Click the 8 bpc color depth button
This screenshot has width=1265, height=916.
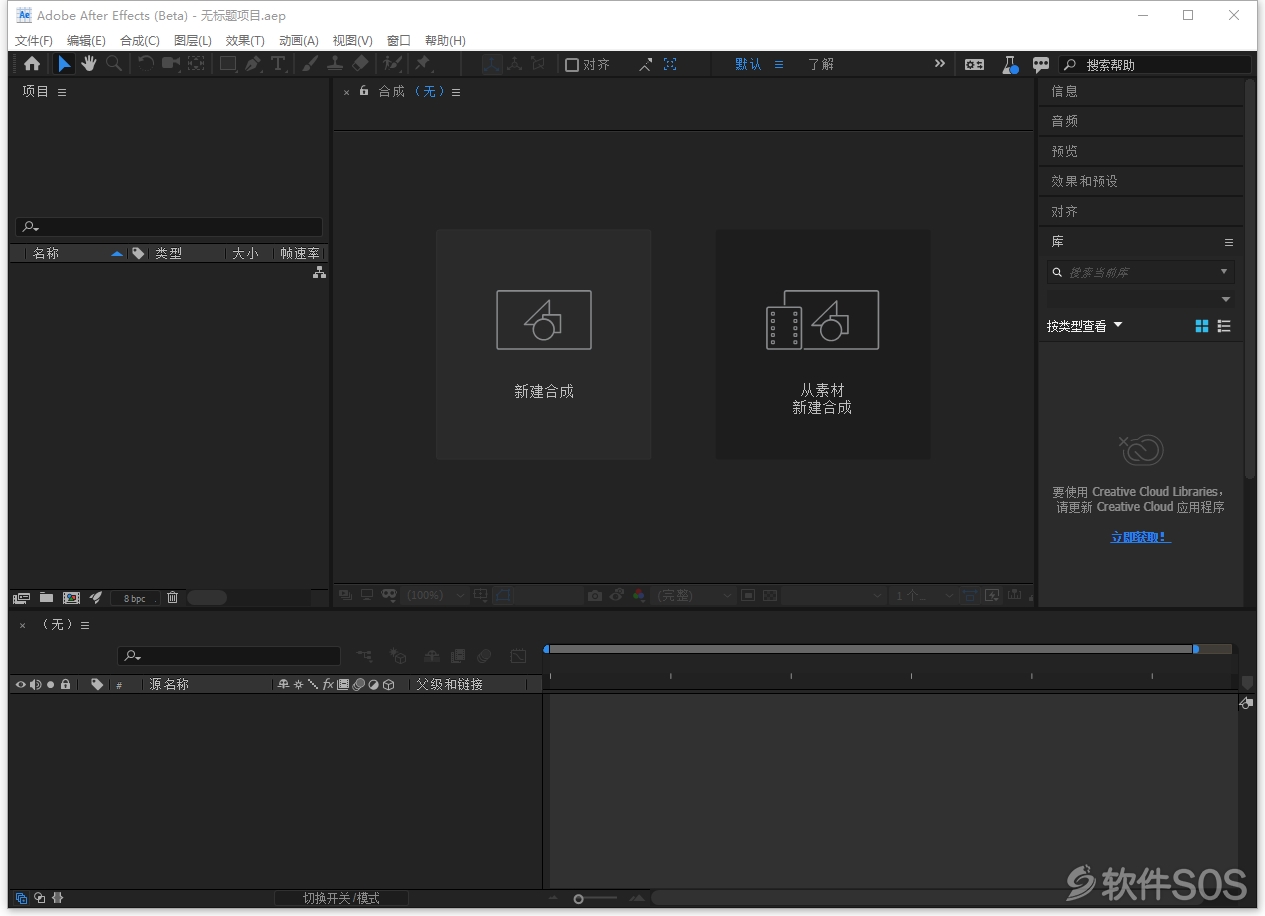(135, 598)
